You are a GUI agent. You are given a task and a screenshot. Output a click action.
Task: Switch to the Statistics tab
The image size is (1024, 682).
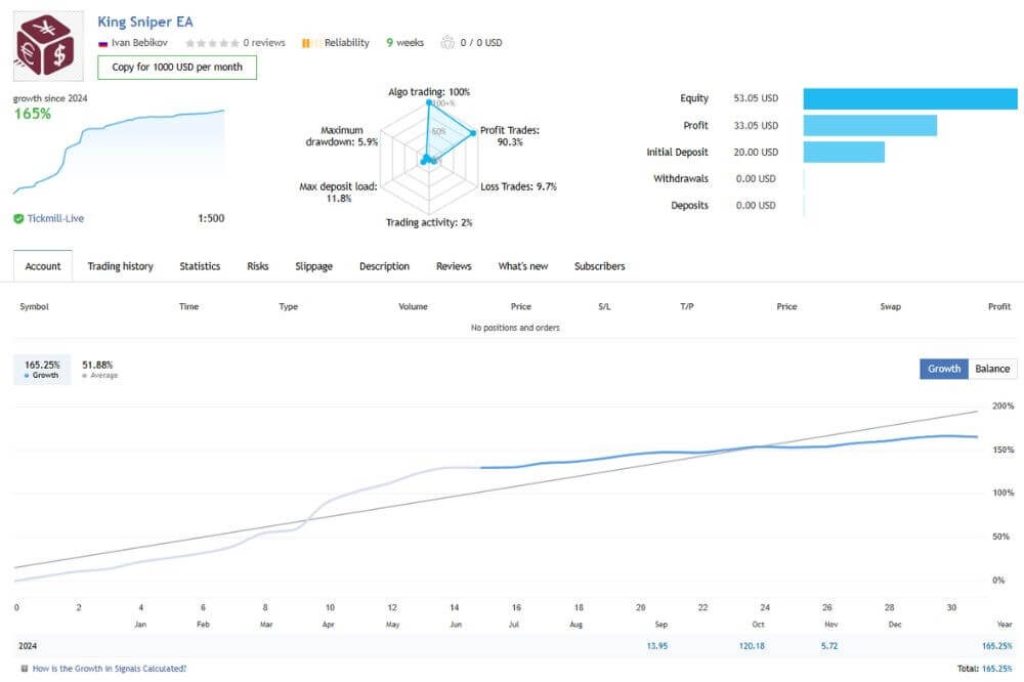point(200,267)
